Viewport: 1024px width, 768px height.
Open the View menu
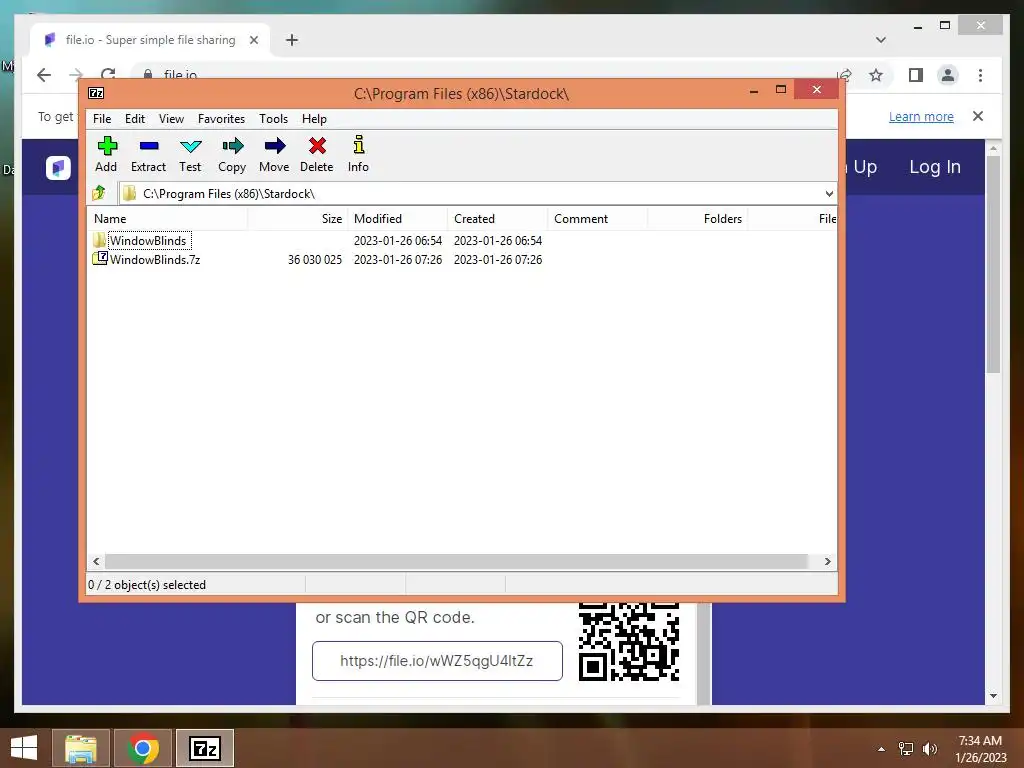(x=171, y=119)
